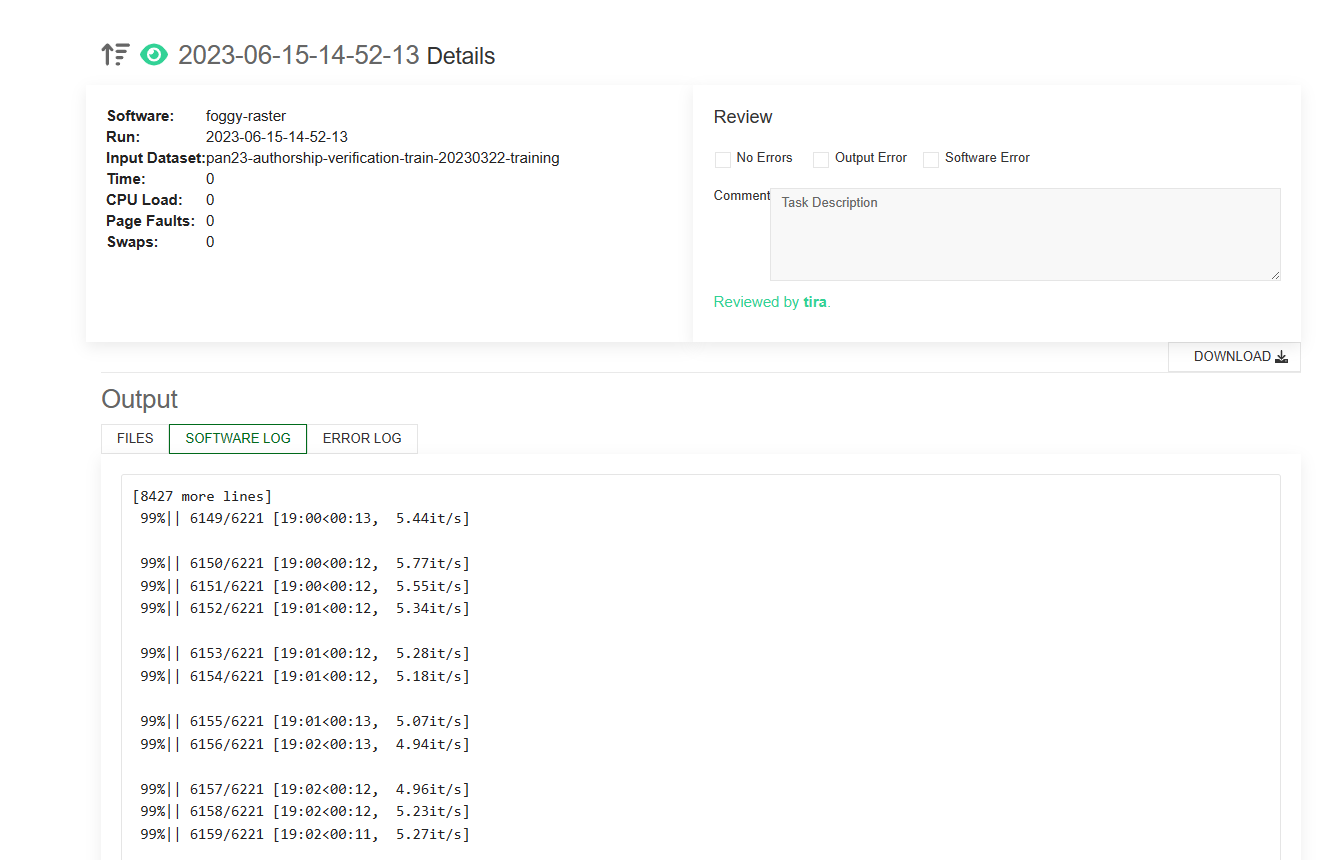Click the comment box resize handle
Screen dimensions: 1331x860
click(x=1274, y=275)
